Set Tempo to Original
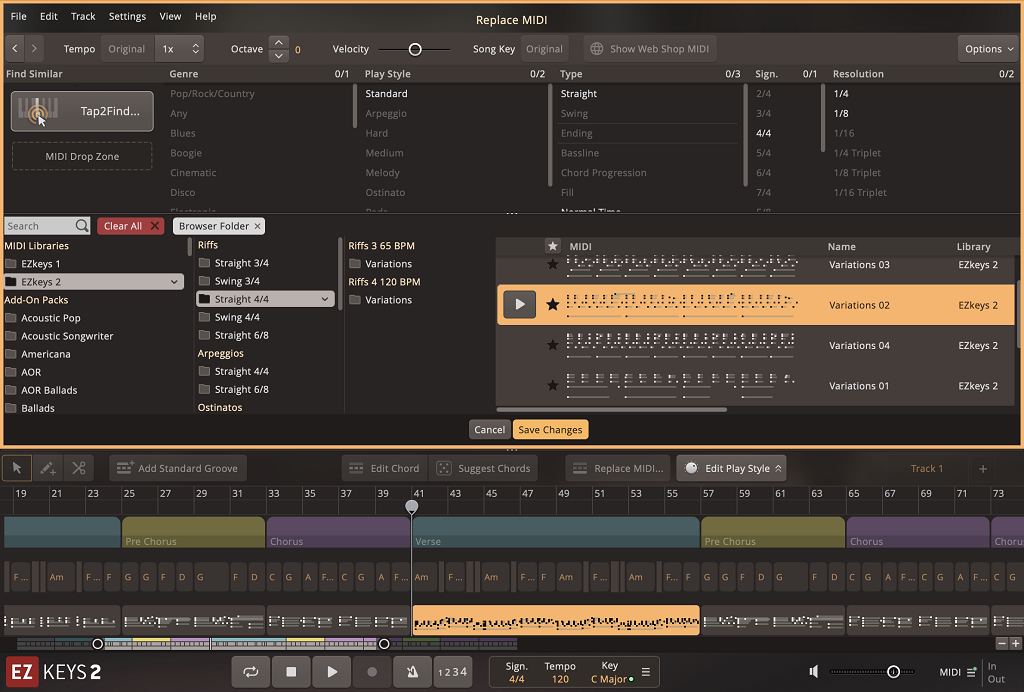This screenshot has width=1024, height=692. (x=127, y=49)
